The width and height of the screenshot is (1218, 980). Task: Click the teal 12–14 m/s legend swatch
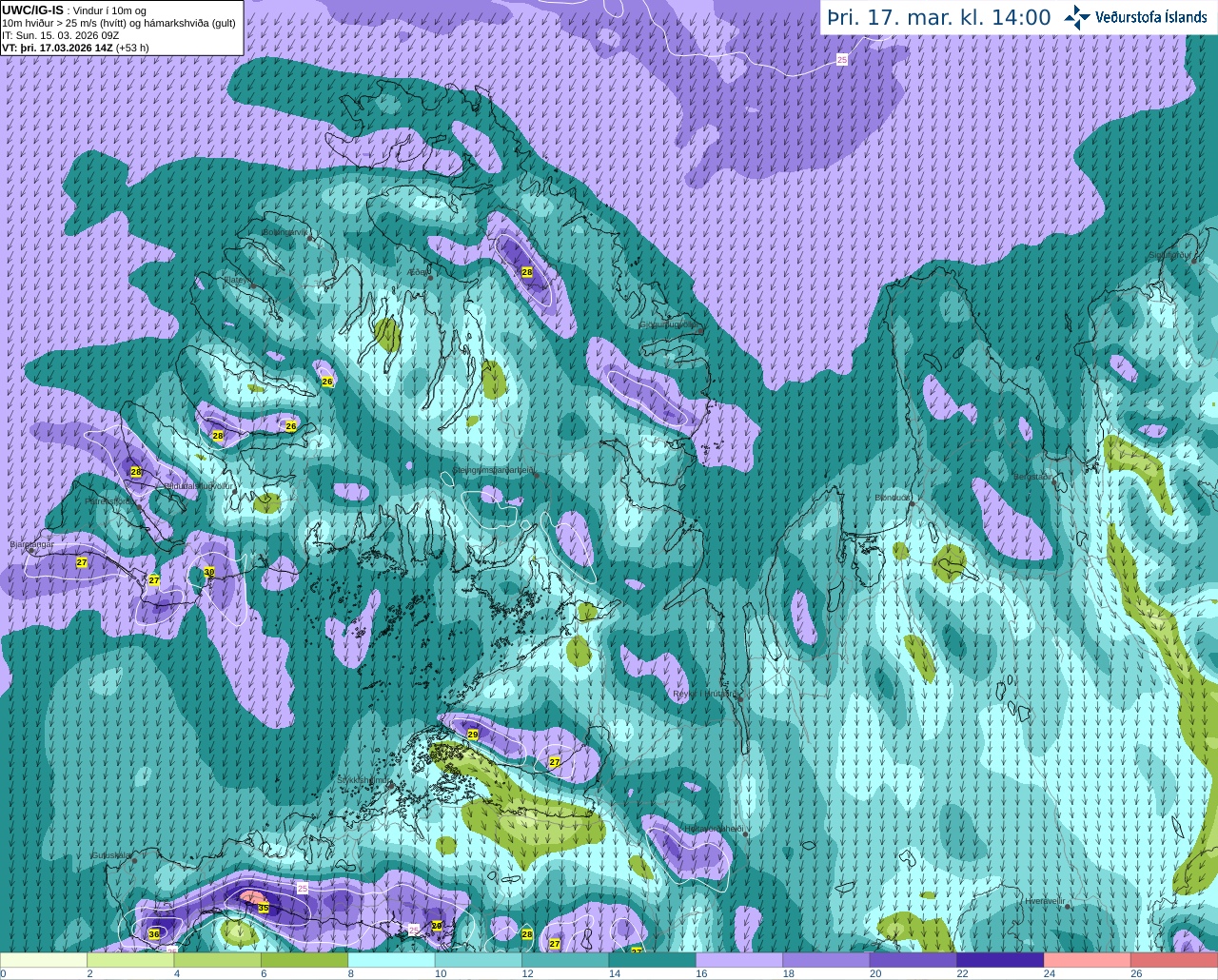[565, 960]
